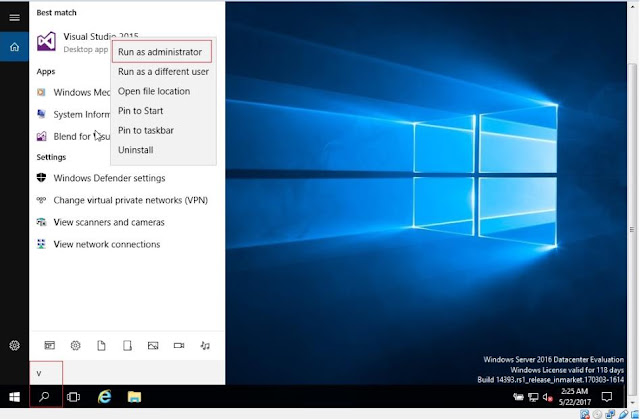Open the hamburger menu in search panel
640x419 pixels.
click(14, 18)
